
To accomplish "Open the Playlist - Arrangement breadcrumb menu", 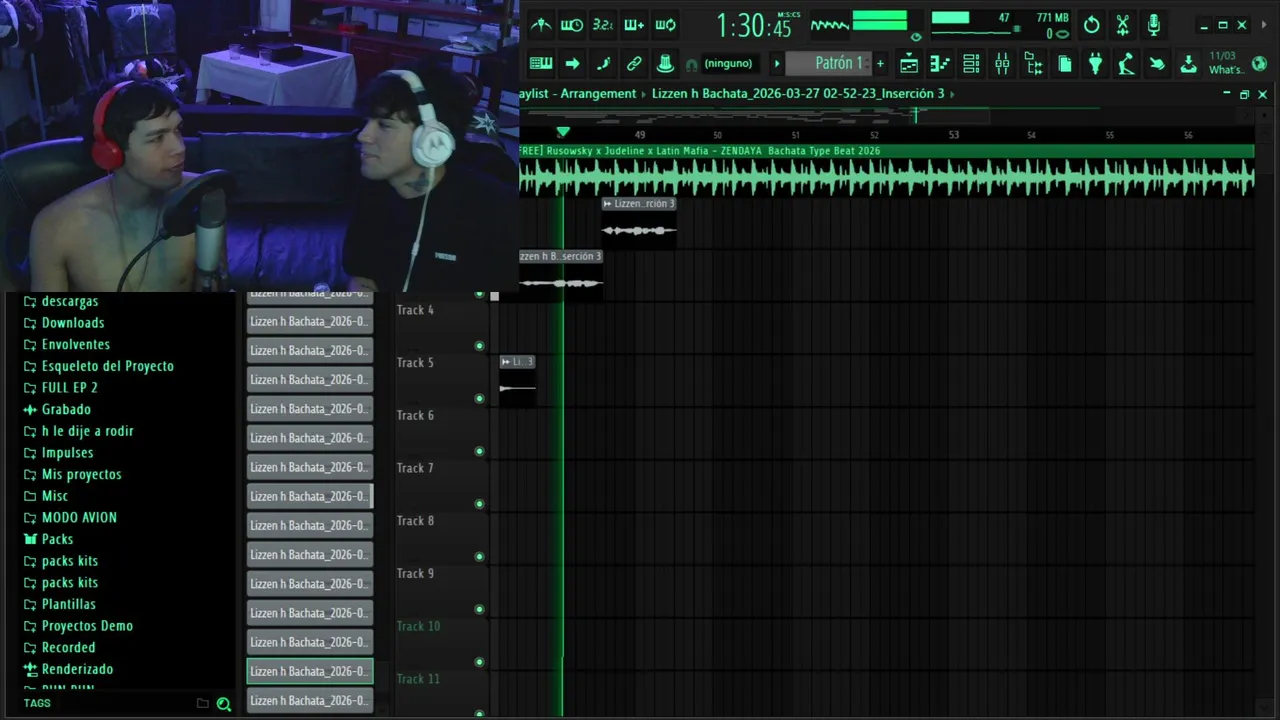I will point(580,94).
